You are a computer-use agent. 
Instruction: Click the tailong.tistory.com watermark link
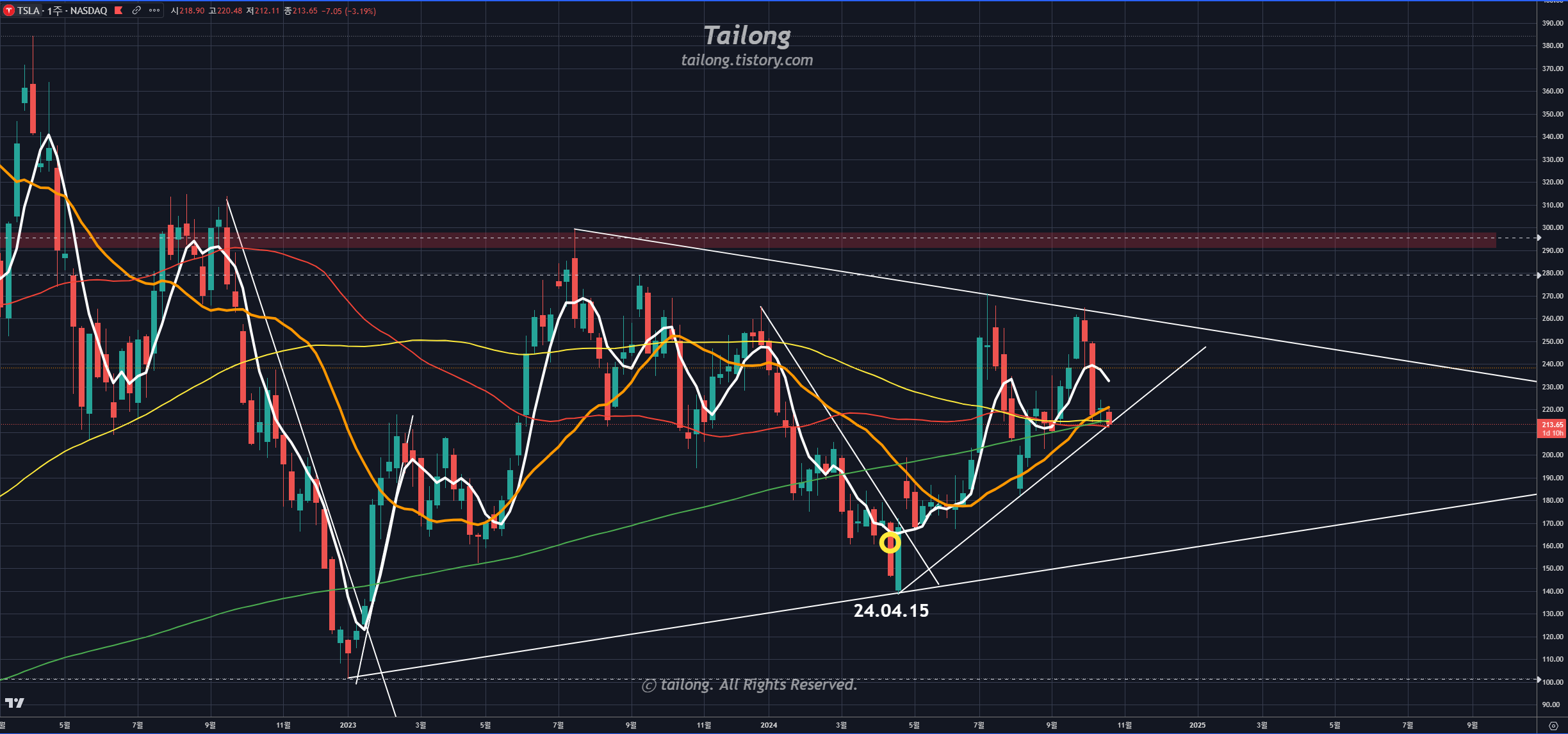point(747,60)
